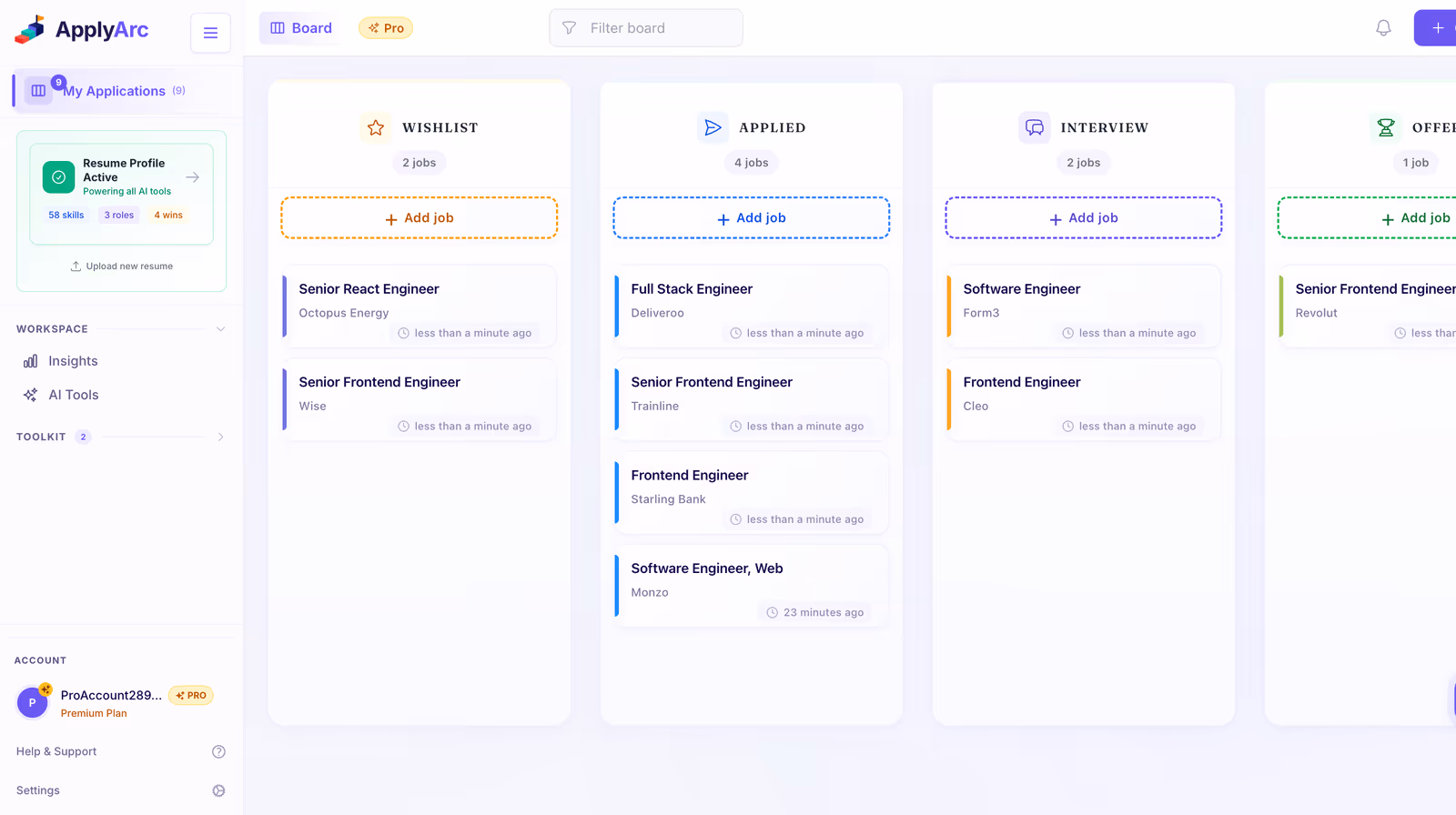The height and width of the screenshot is (815, 1456).
Task: Open Senior React Engineer at Octopus Energy card
Action: click(420, 307)
